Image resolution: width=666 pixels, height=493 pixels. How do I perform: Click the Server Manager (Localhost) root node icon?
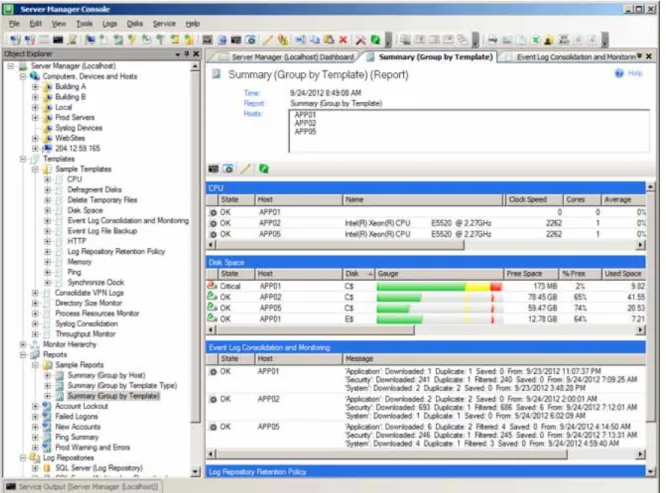coord(23,66)
